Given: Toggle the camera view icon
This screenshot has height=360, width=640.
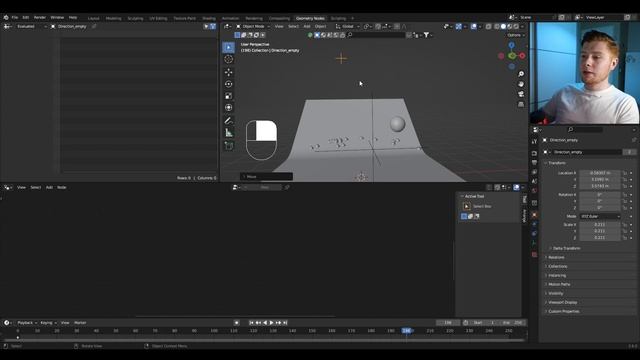Looking at the screenshot, I should [x=521, y=94].
